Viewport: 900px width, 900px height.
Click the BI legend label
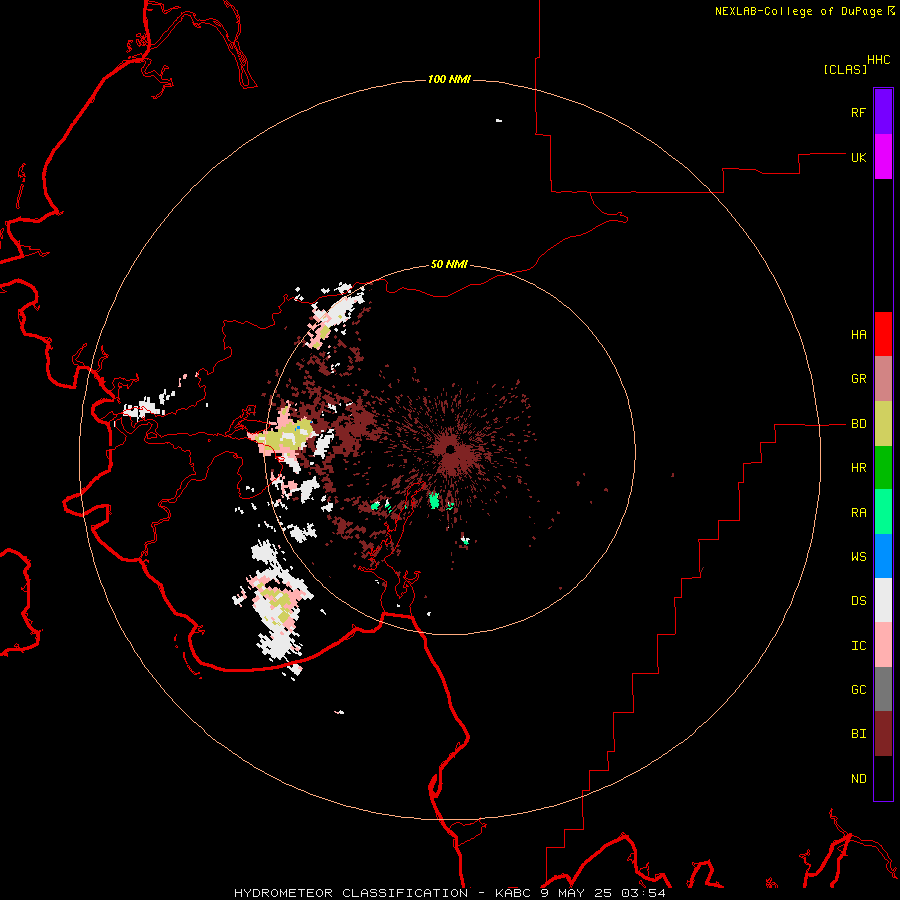point(858,734)
